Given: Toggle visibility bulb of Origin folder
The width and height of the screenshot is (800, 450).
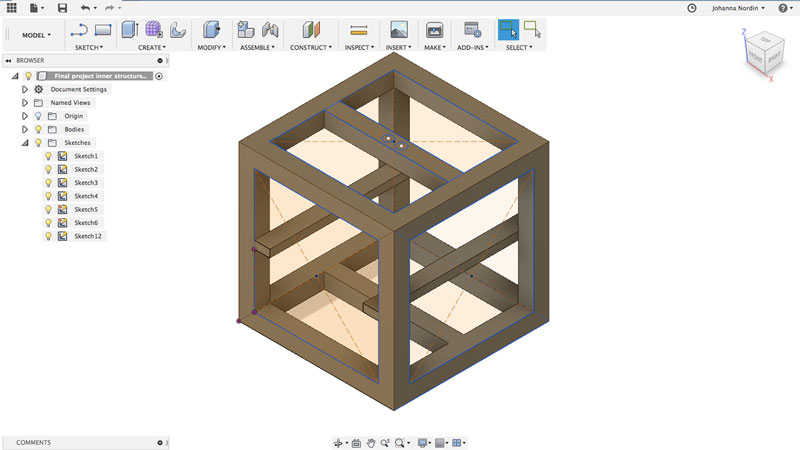Looking at the screenshot, I should (38, 116).
